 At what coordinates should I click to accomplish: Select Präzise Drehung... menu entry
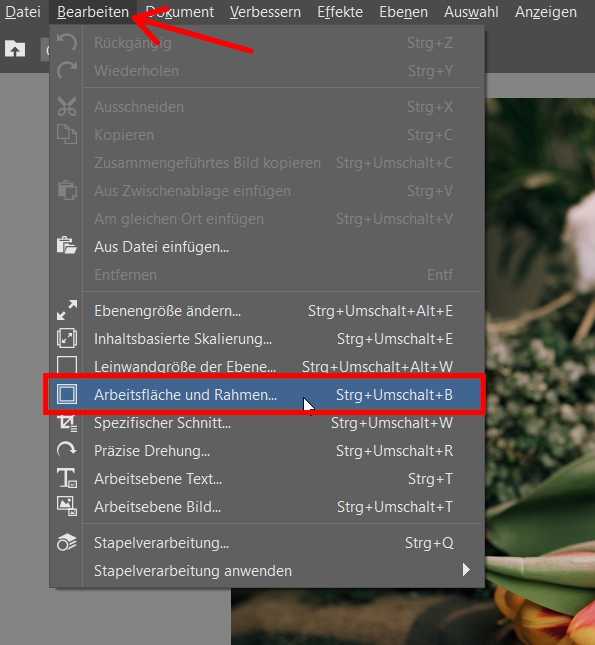pyautogui.click(x=267, y=450)
